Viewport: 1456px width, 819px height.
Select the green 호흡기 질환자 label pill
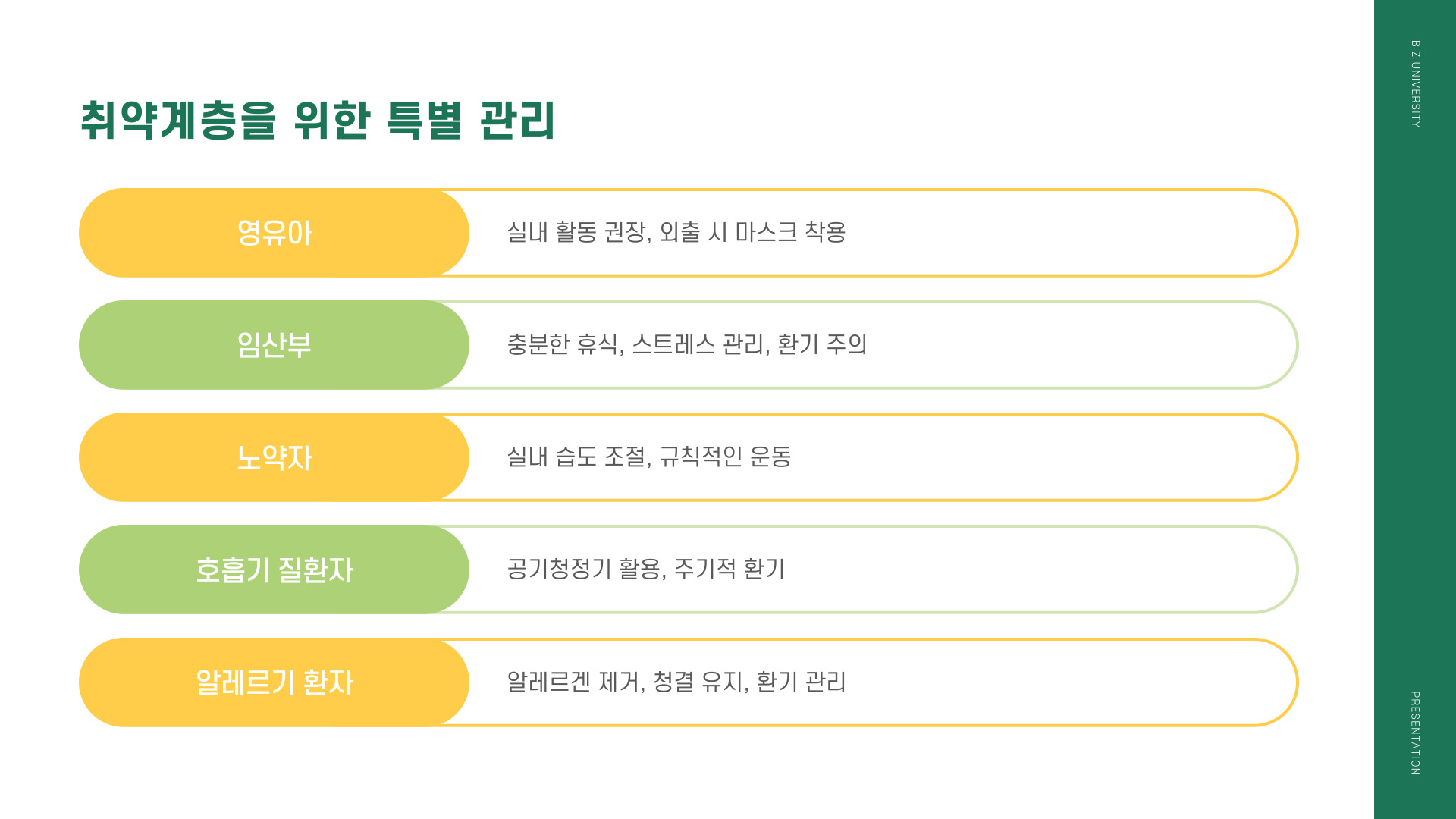point(274,570)
